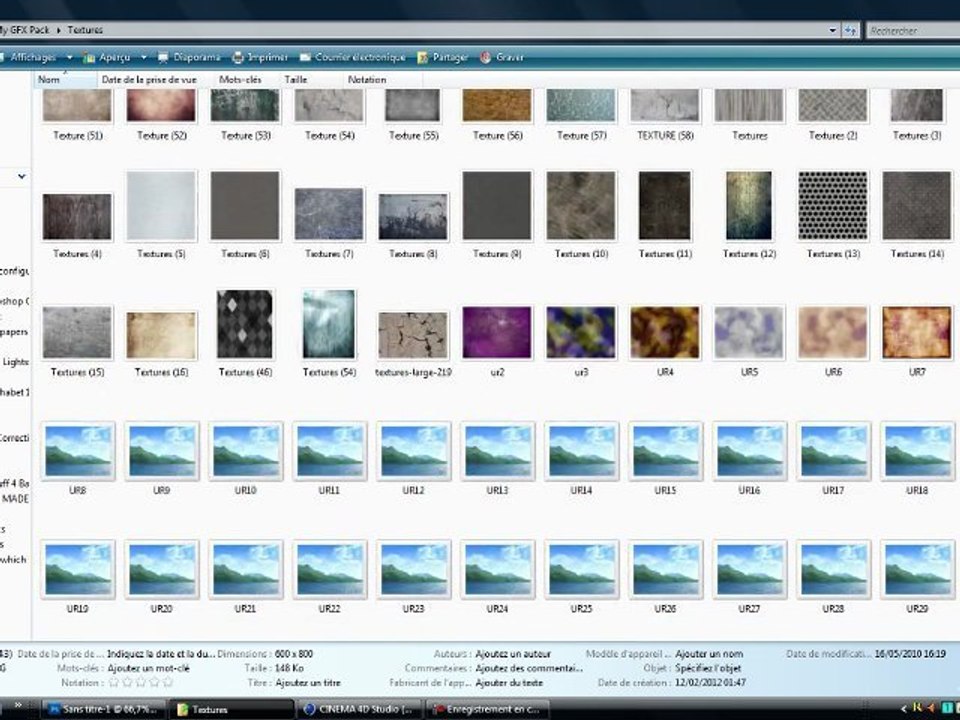Select the Textures (2) thumbnail
The height and width of the screenshot is (720, 960).
point(833,105)
